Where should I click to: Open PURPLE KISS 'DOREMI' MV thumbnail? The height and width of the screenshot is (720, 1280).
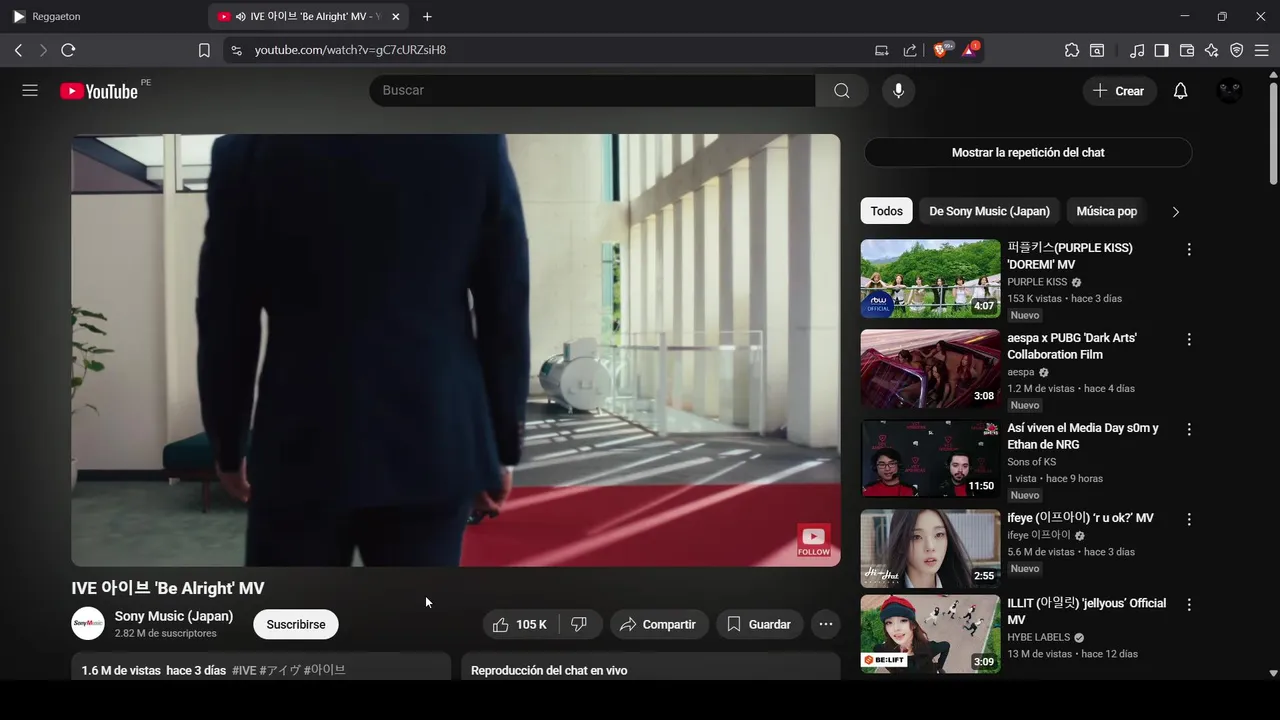pyautogui.click(x=930, y=278)
